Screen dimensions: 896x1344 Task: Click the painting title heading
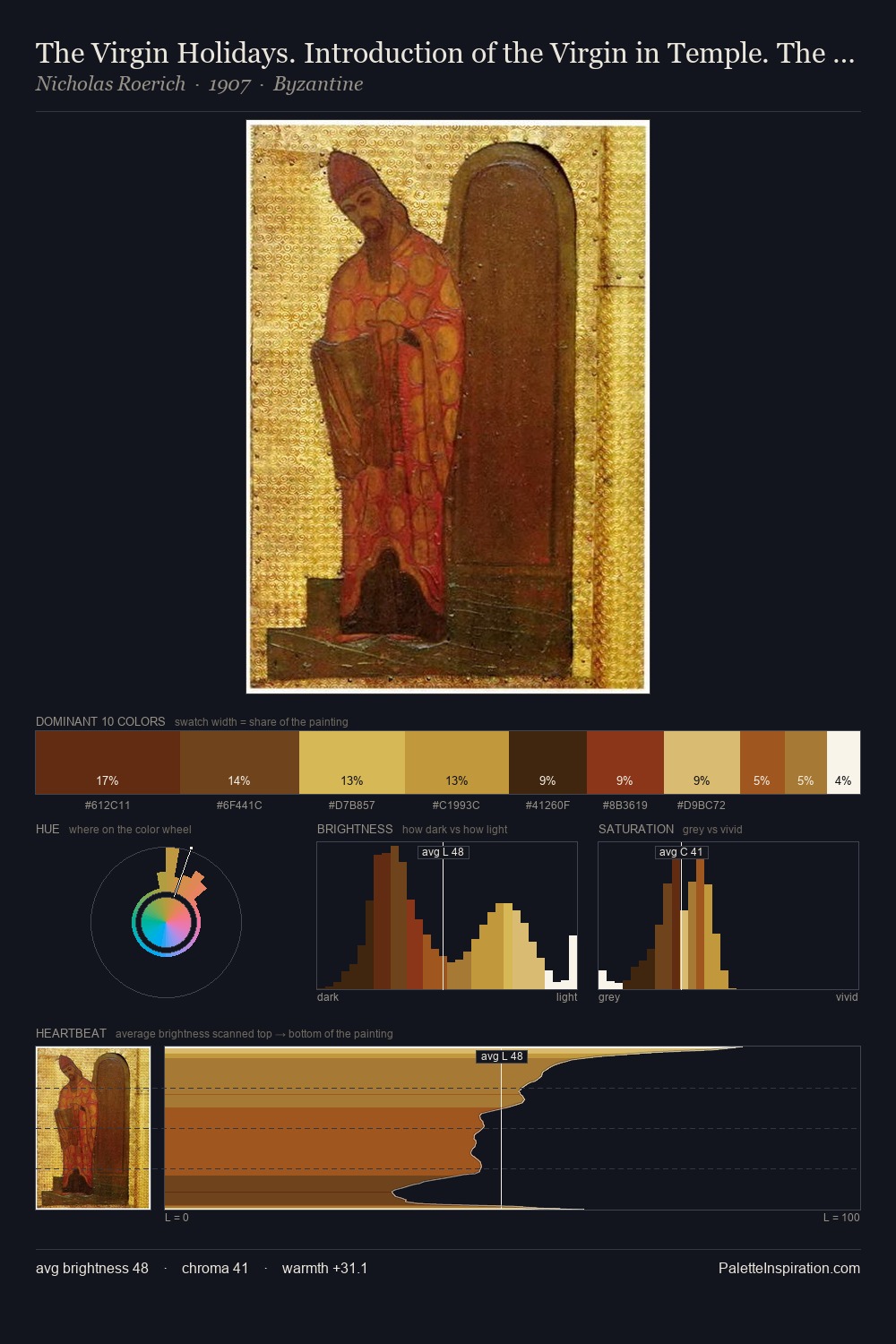[445, 53]
